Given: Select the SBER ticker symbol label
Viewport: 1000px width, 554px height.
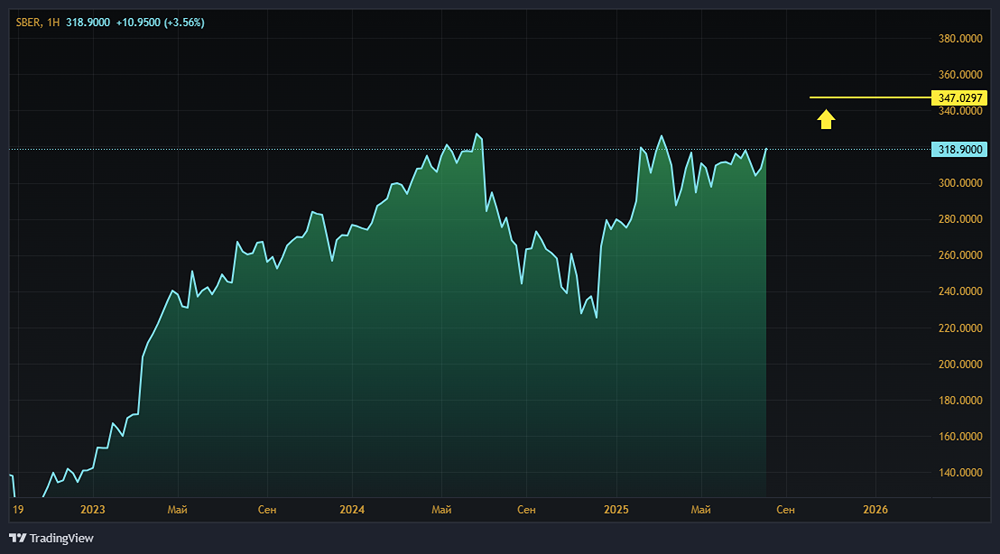Looking at the screenshot, I should tap(28, 22).
